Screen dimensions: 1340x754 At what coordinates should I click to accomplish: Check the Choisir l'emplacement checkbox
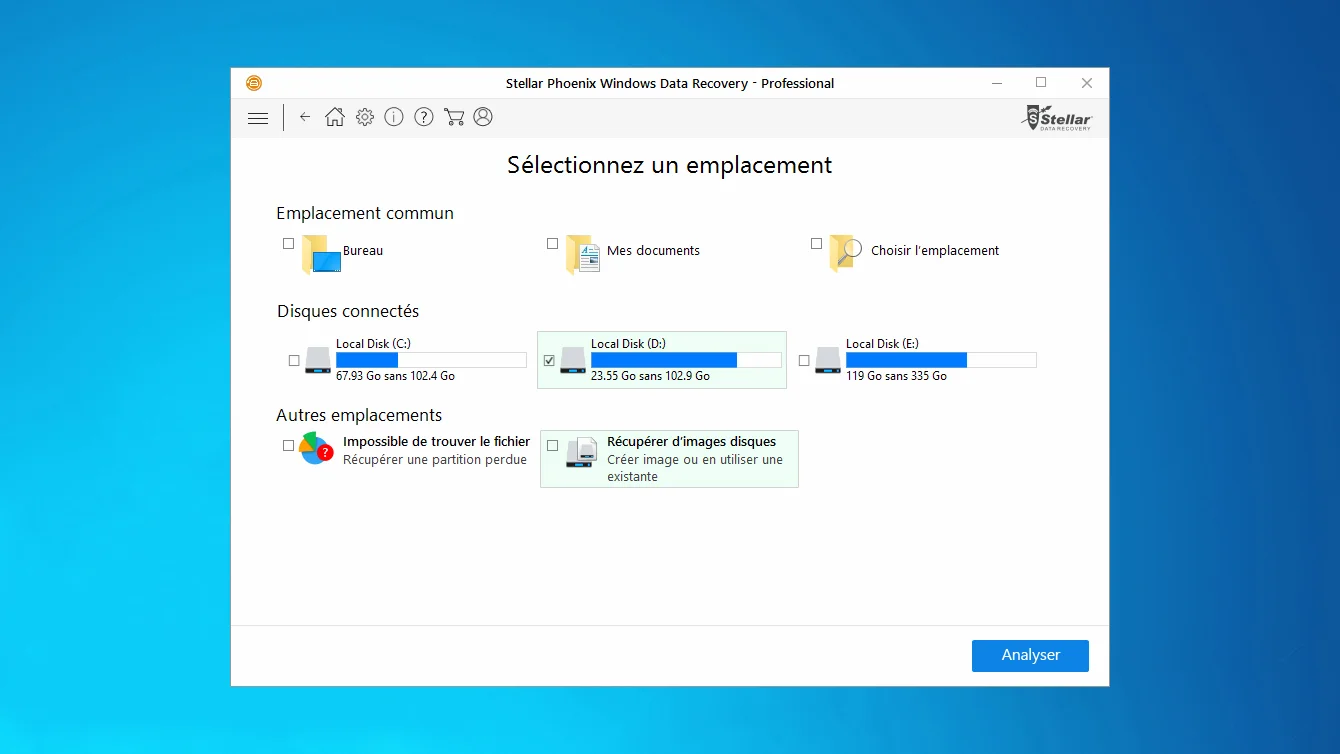[x=816, y=243]
